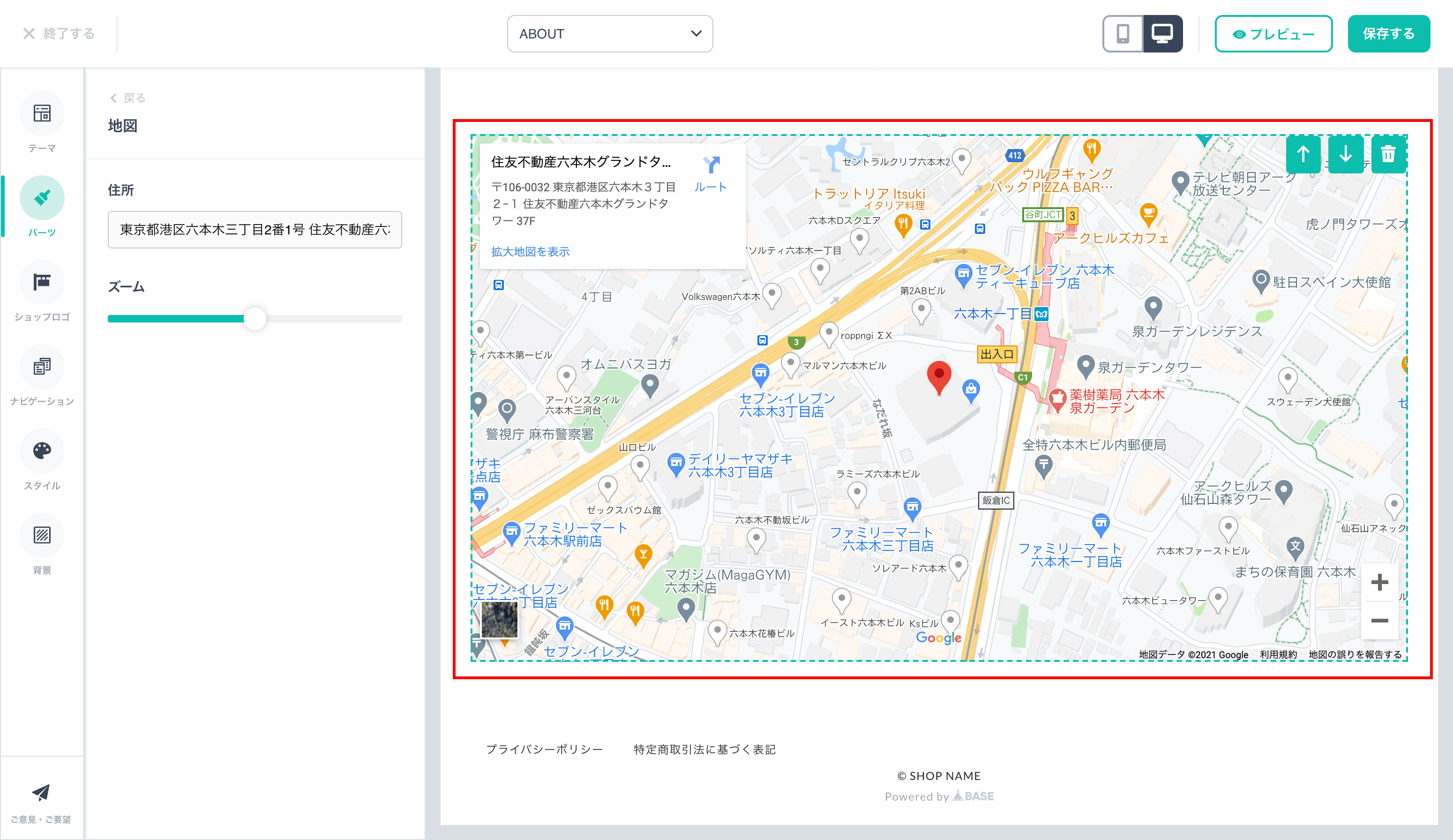The width and height of the screenshot is (1453, 840).
Task: Click the 終了する exit button
Action: click(x=58, y=34)
